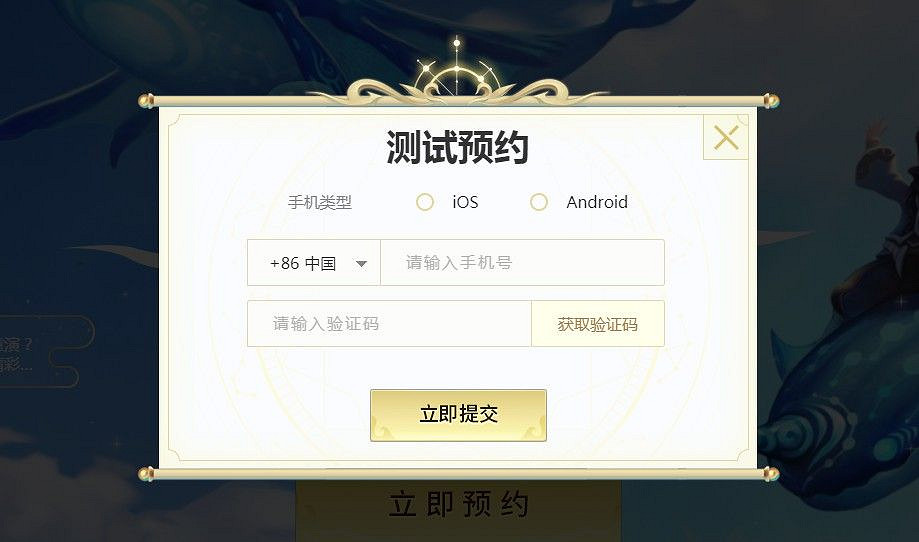919x542 pixels.
Task: Click the dimmed 立即预约 button behind the dialog
Action: (x=458, y=506)
